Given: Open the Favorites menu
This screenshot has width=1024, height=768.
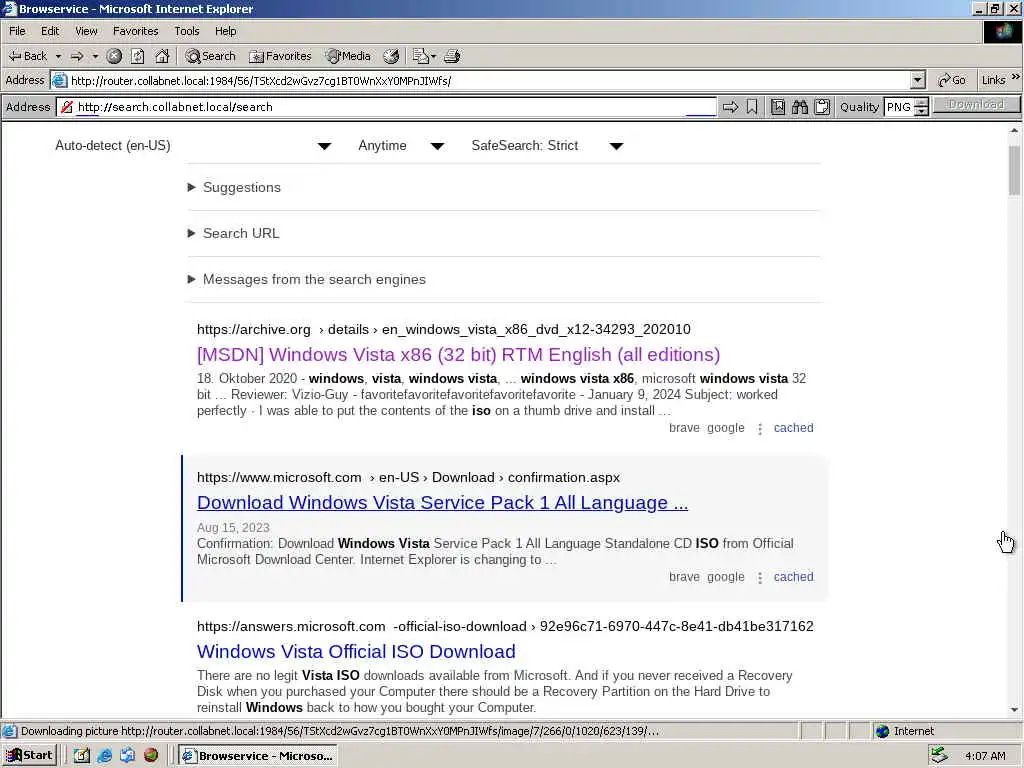Looking at the screenshot, I should tap(135, 31).
